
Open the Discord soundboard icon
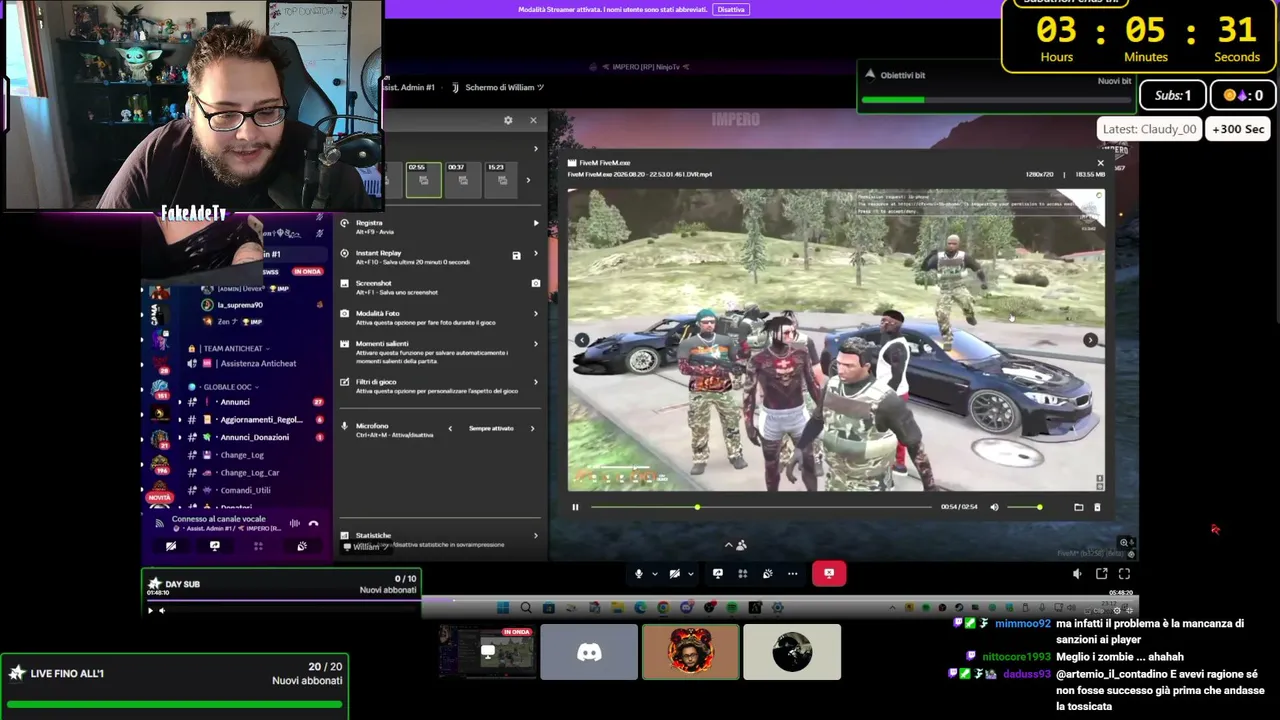(767, 574)
